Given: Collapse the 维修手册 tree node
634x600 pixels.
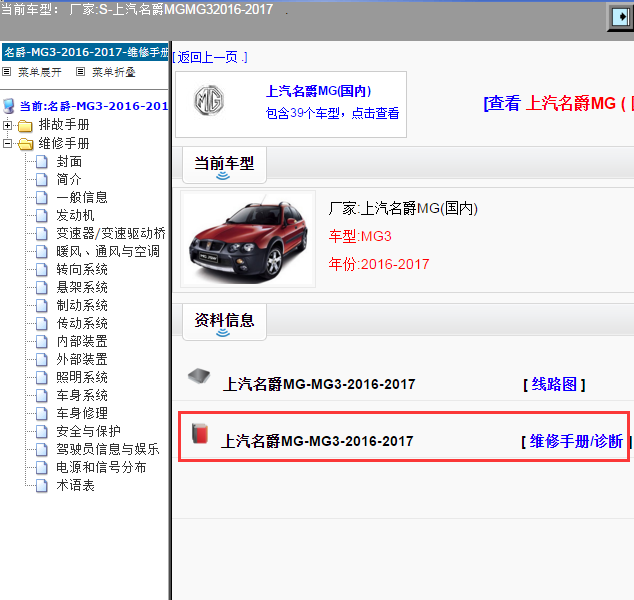Looking at the screenshot, I should point(7,144).
